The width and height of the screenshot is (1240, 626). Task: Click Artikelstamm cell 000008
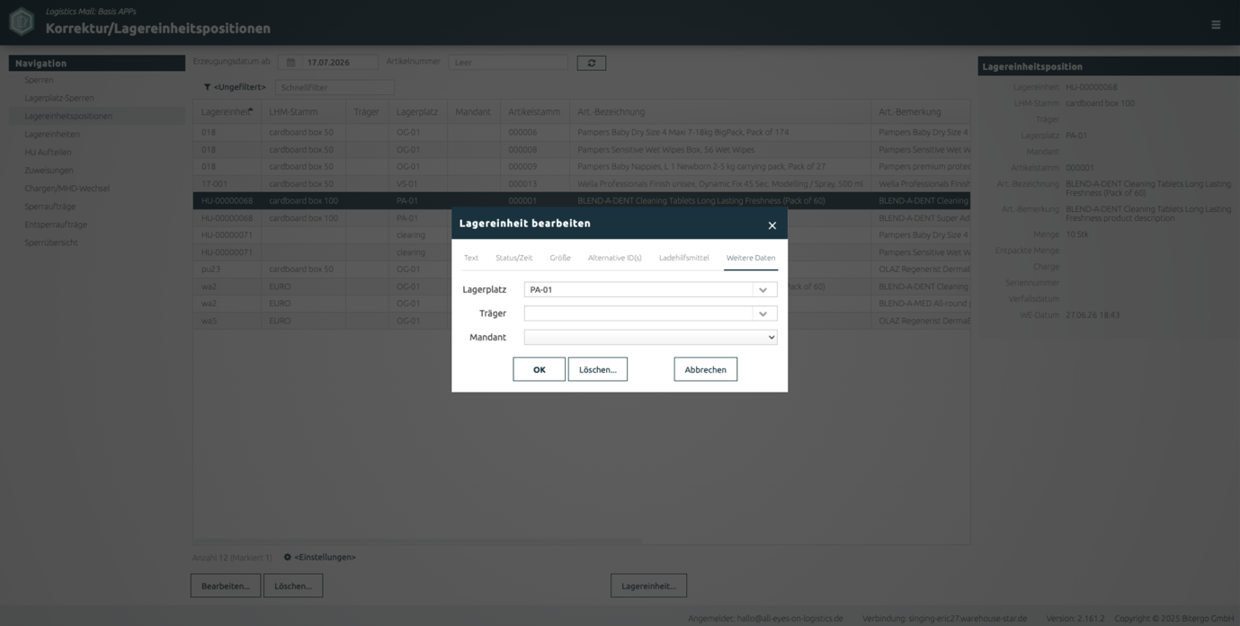pos(535,150)
